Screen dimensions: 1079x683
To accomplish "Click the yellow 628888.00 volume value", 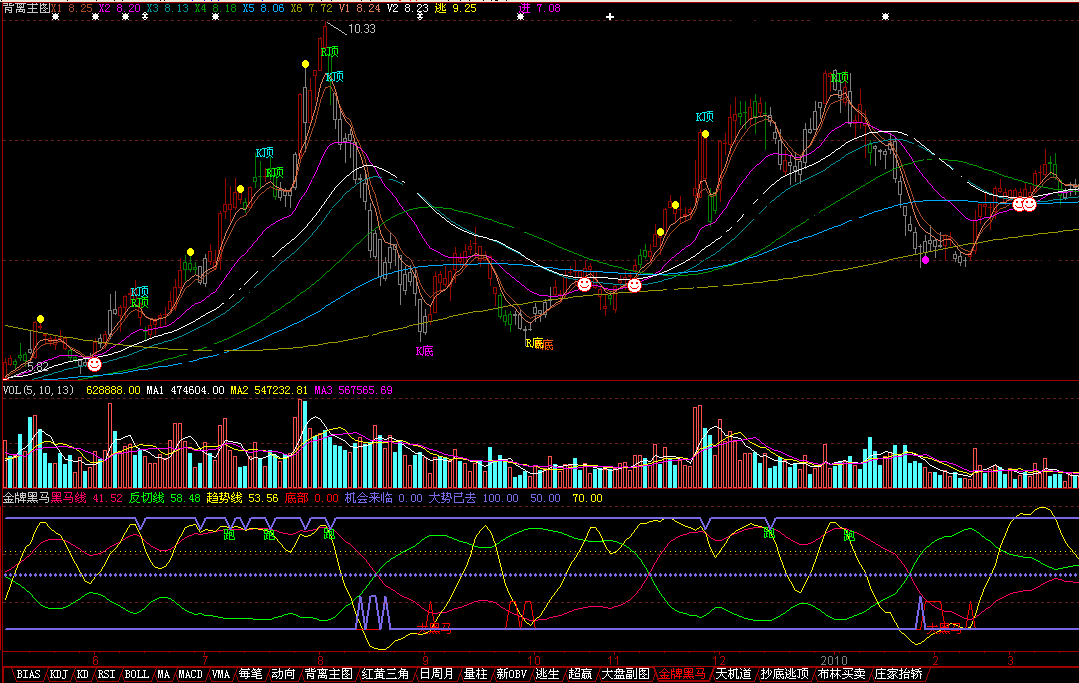I will 113,390.
